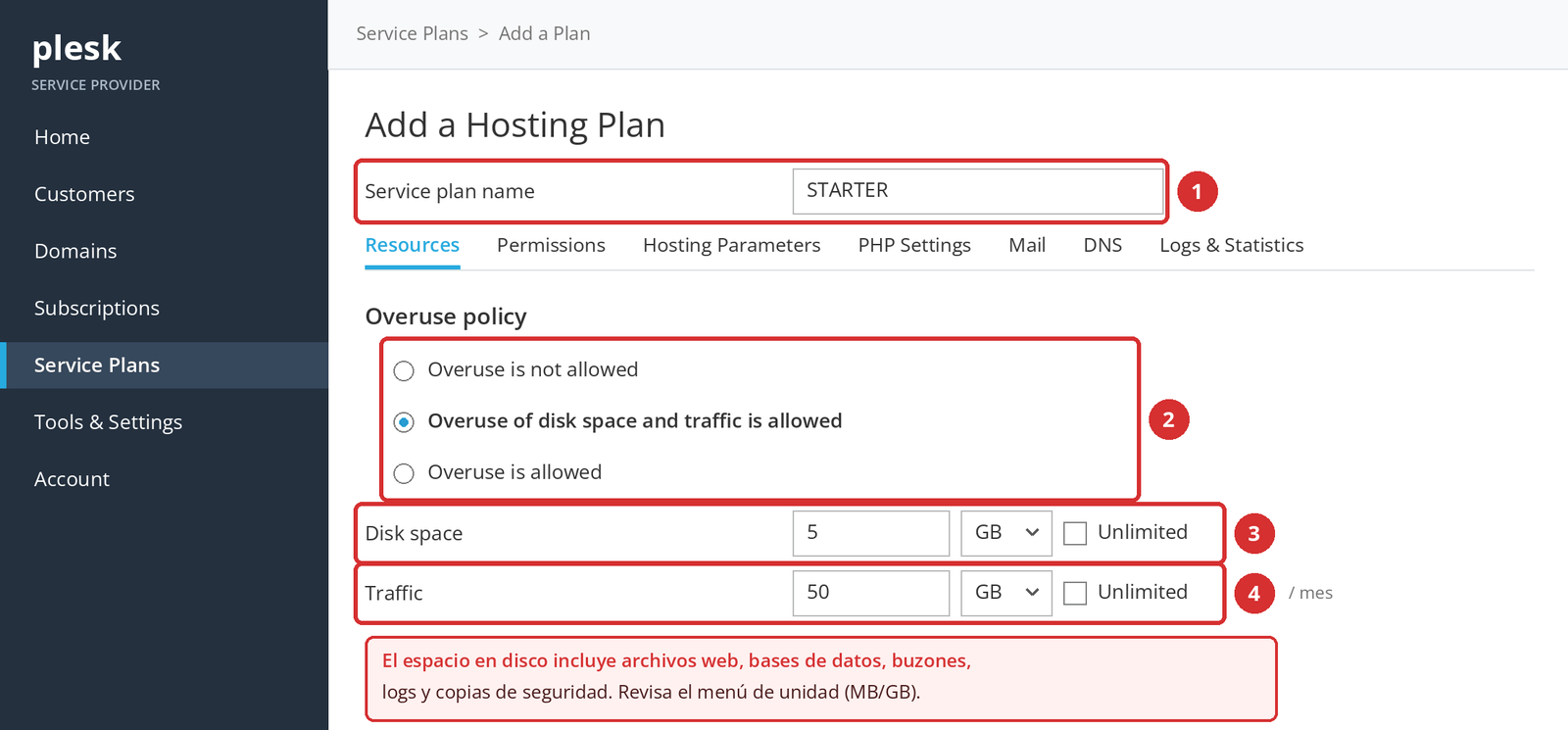Open the PHP Settings tab
Screen dimensions: 1568x730
tap(914, 245)
